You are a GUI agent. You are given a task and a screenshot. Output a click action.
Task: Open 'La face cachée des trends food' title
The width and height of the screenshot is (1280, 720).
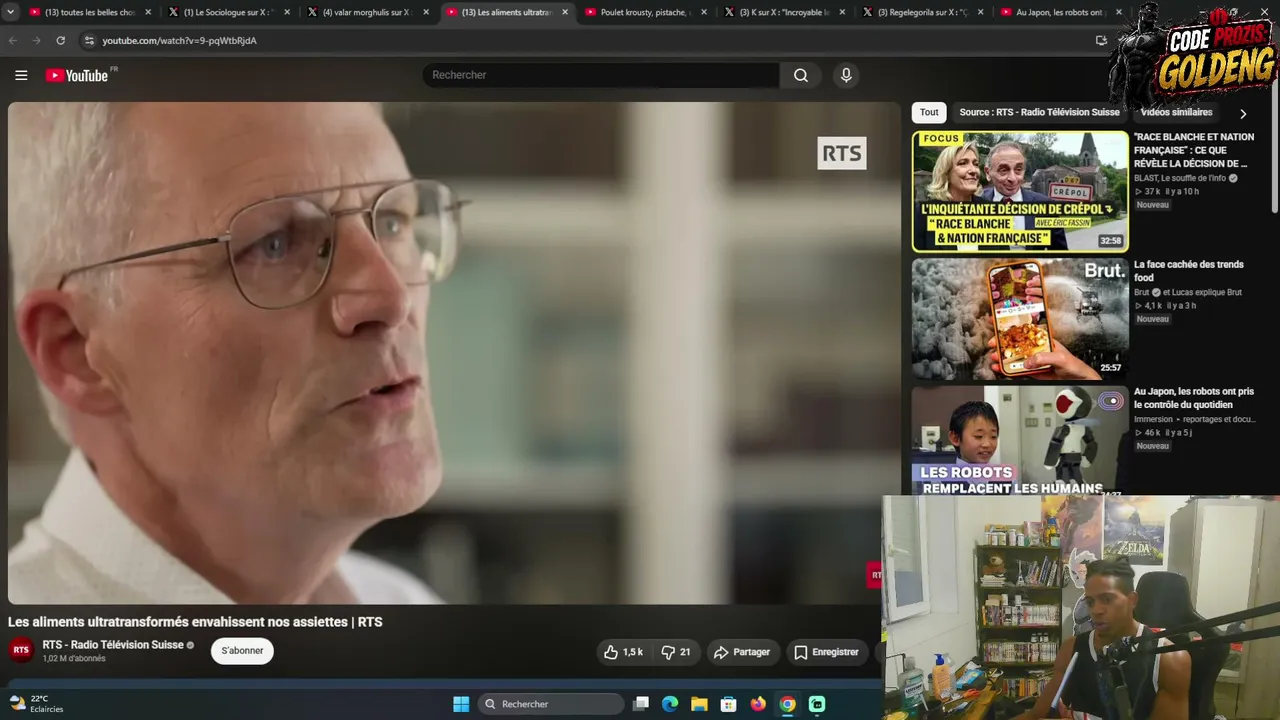coord(1189,271)
